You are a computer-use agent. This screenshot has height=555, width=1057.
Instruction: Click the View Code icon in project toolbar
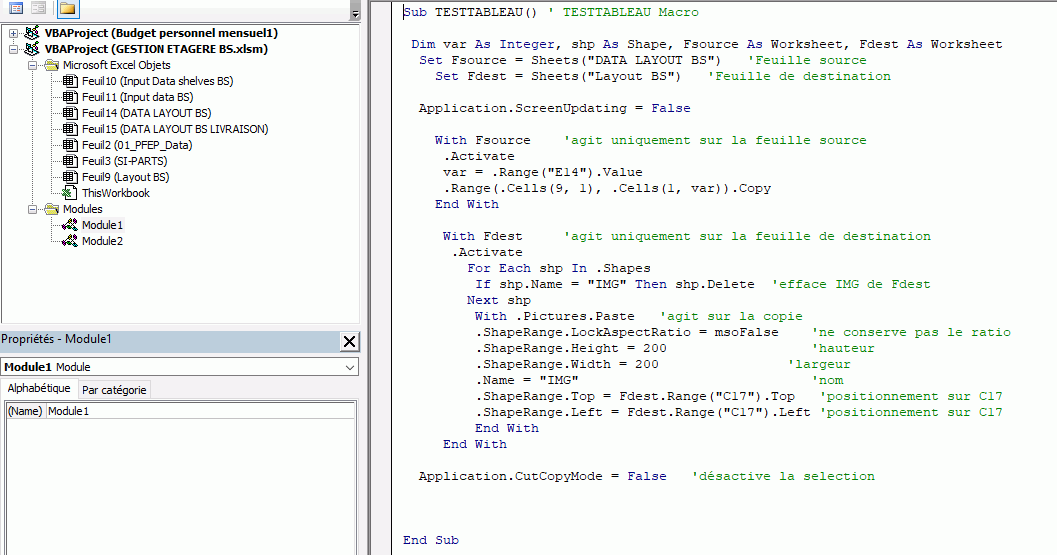tap(16, 9)
